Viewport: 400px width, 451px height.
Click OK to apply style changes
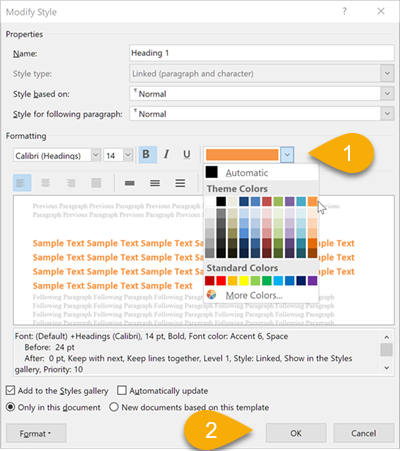[296, 433]
